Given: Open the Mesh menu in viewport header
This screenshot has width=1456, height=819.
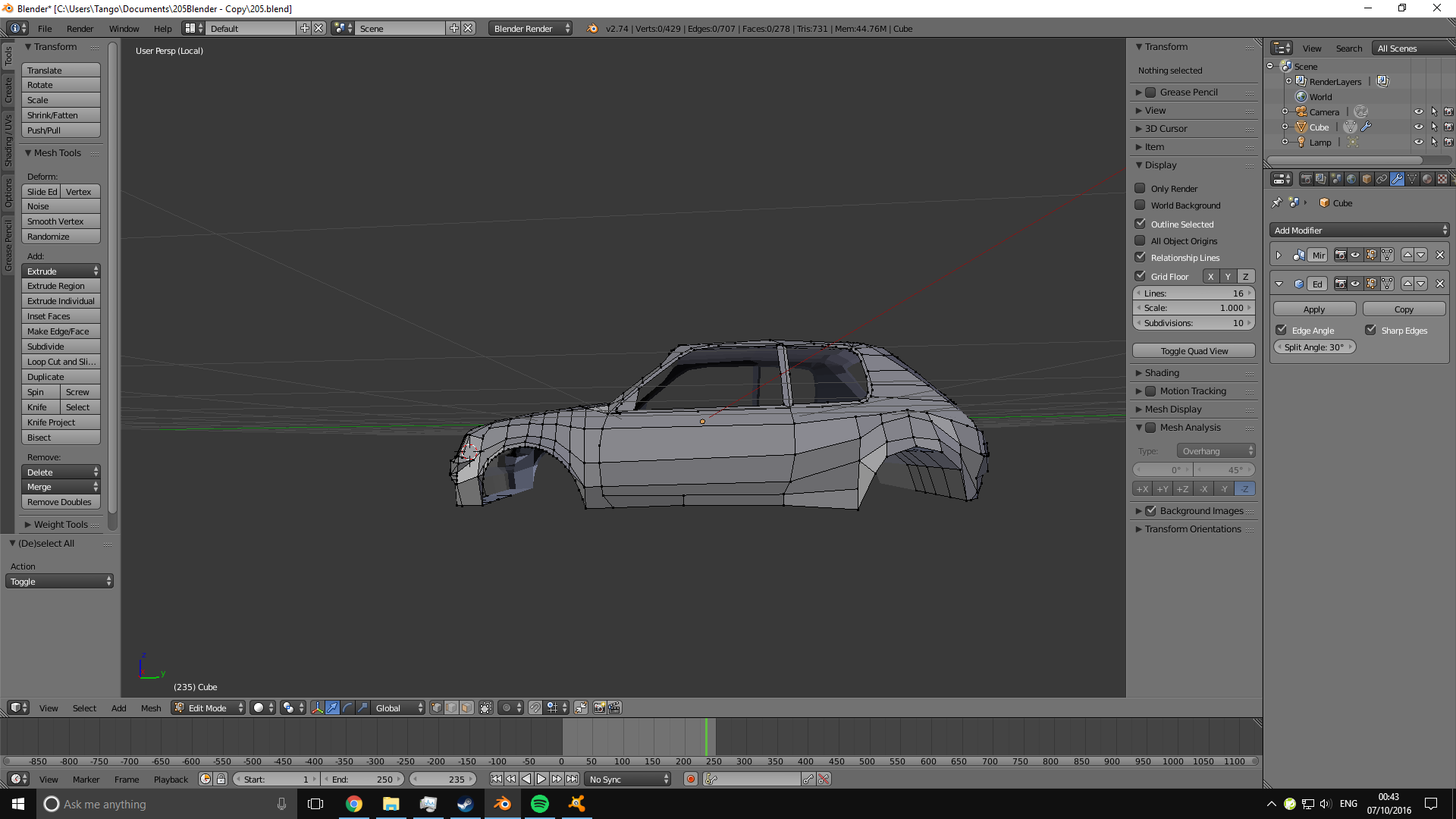Looking at the screenshot, I should coord(151,708).
